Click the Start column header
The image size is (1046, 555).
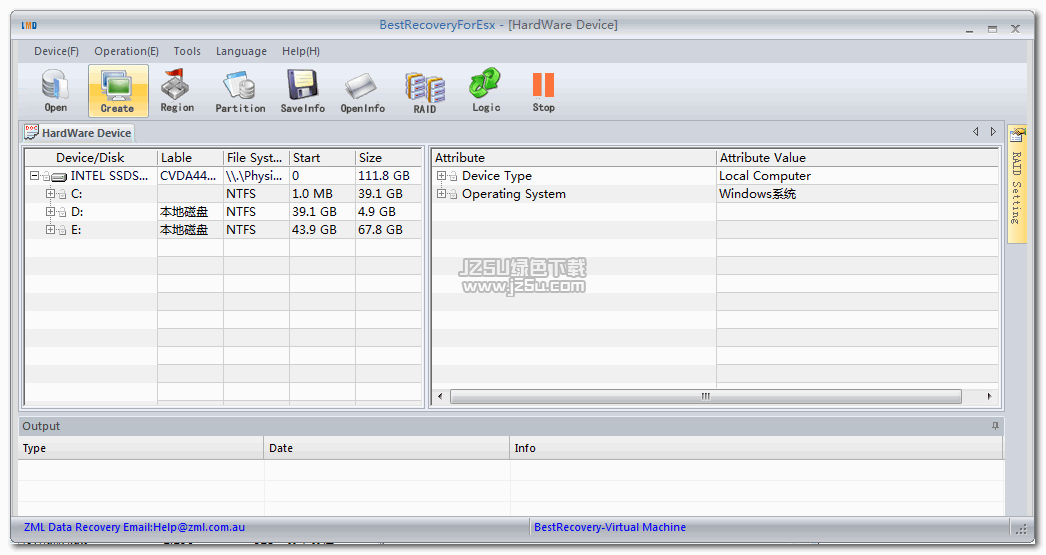pyautogui.click(x=322, y=157)
